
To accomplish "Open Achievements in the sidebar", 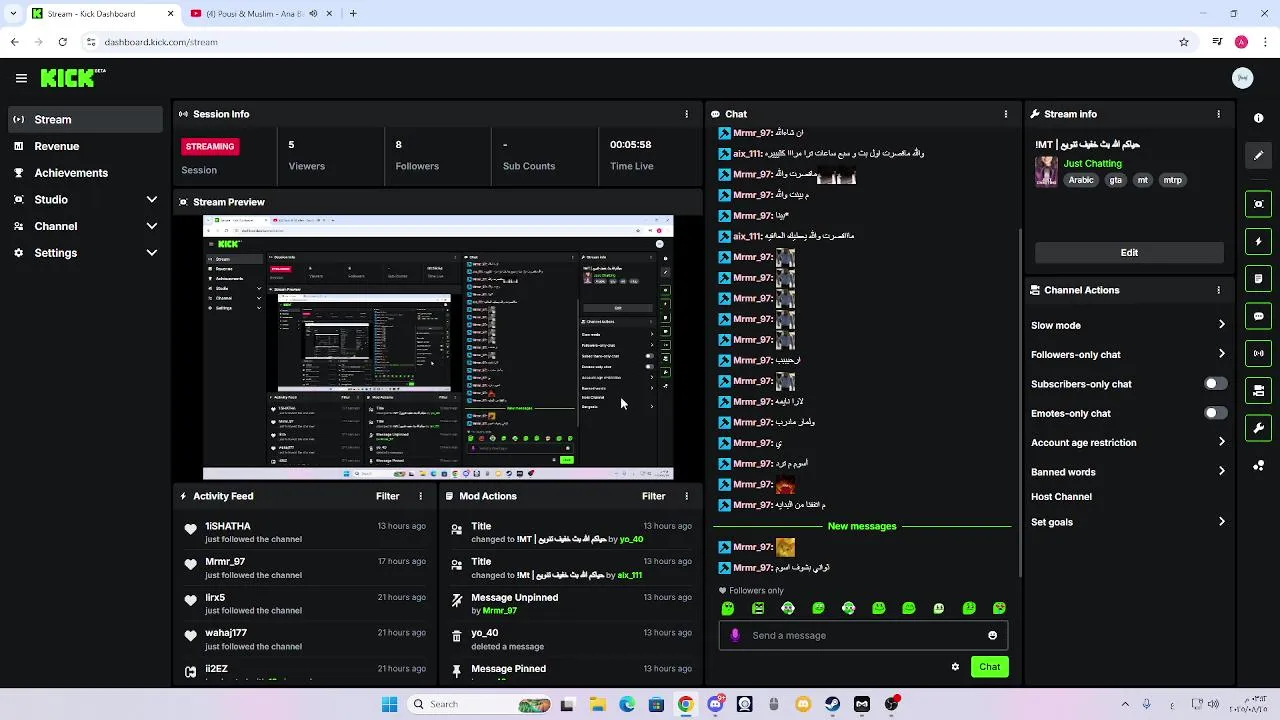I will (84, 173).
